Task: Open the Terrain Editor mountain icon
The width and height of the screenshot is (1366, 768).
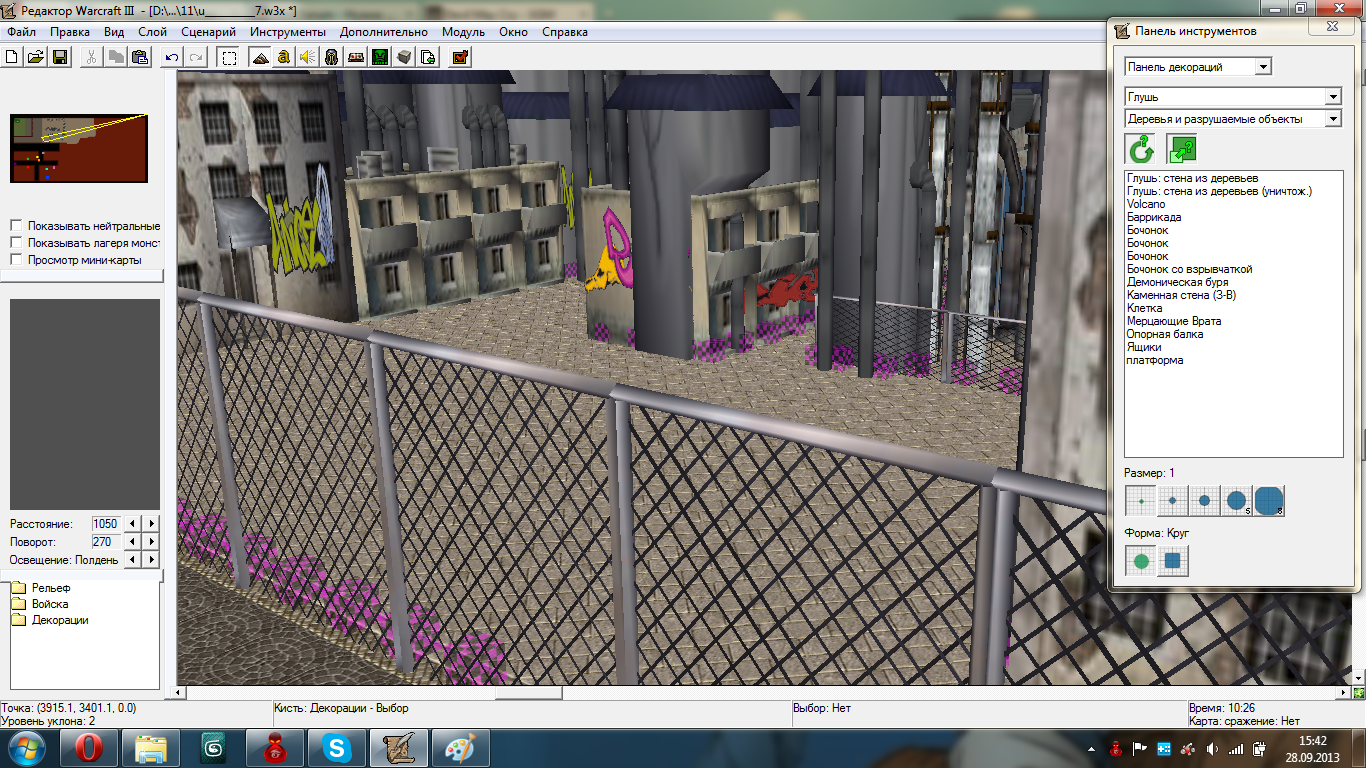Action: (x=260, y=57)
